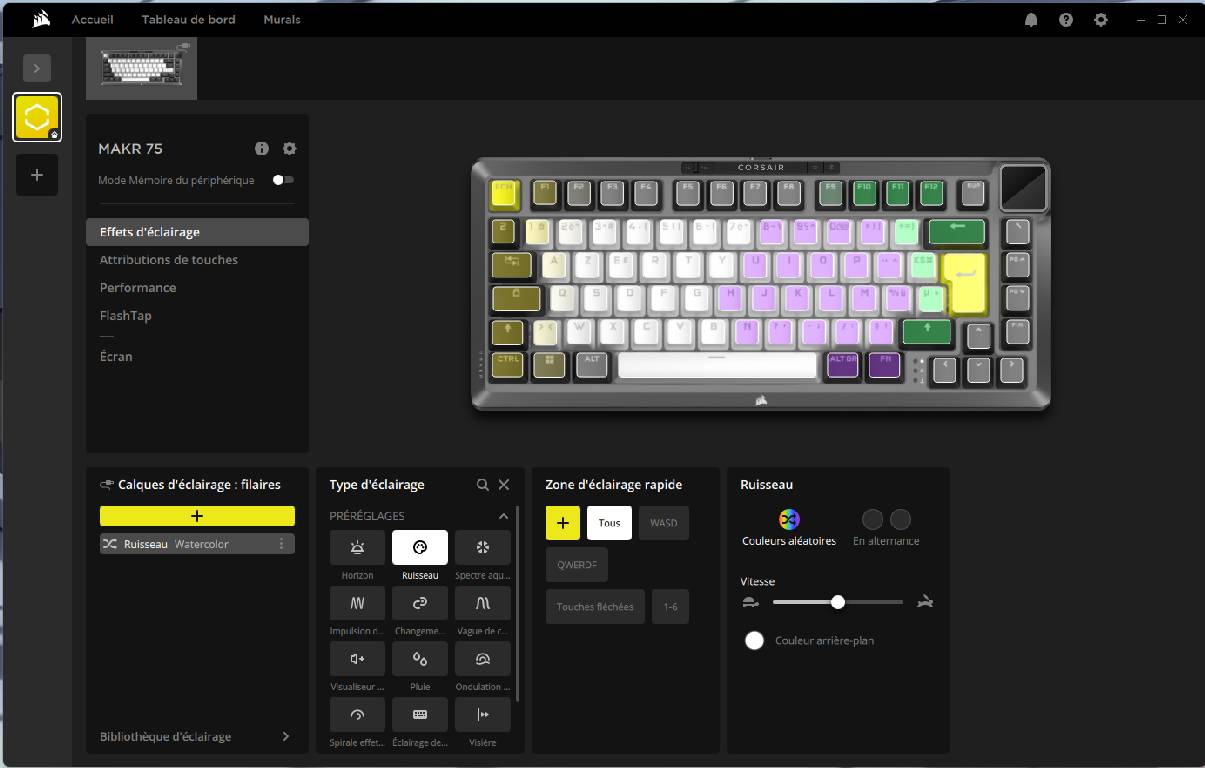Select the Touches fléchées quick zone
Image resolution: width=1205 pixels, height=768 pixels.
pos(595,607)
